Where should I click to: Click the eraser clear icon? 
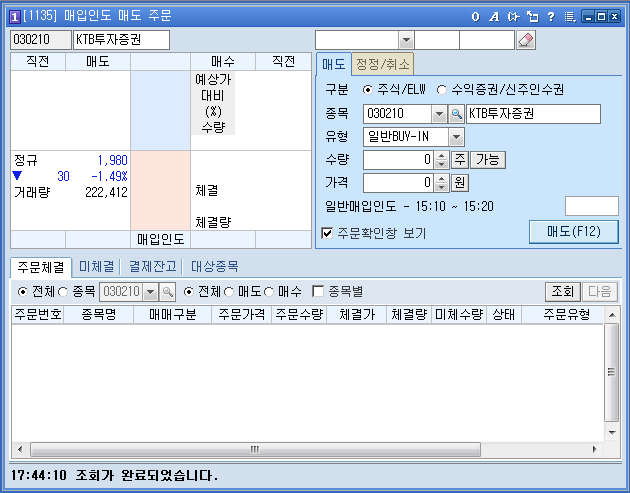(x=527, y=40)
